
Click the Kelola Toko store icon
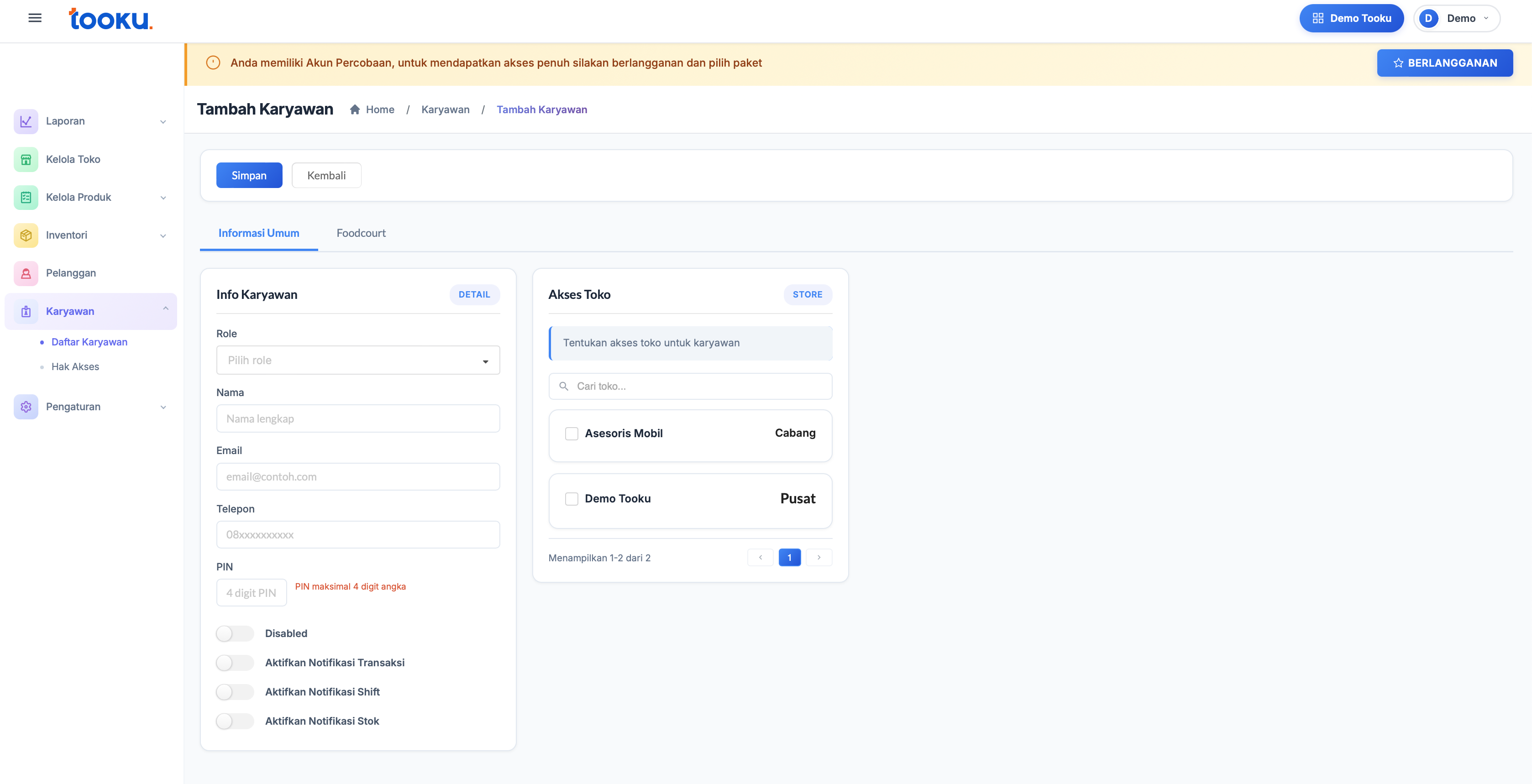[26, 159]
